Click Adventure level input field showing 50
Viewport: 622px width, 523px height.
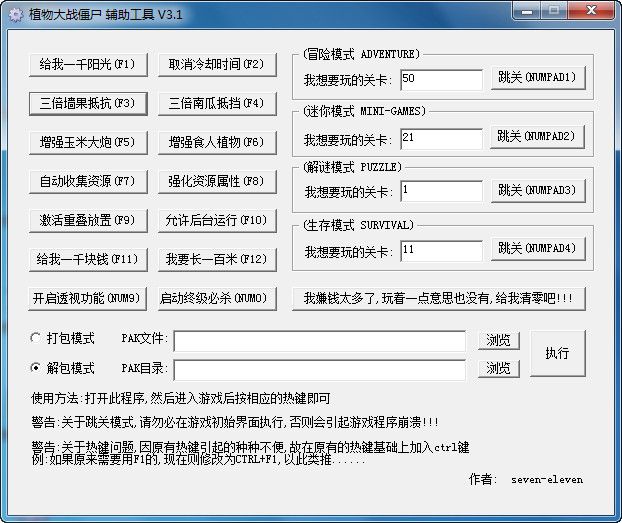(442, 80)
